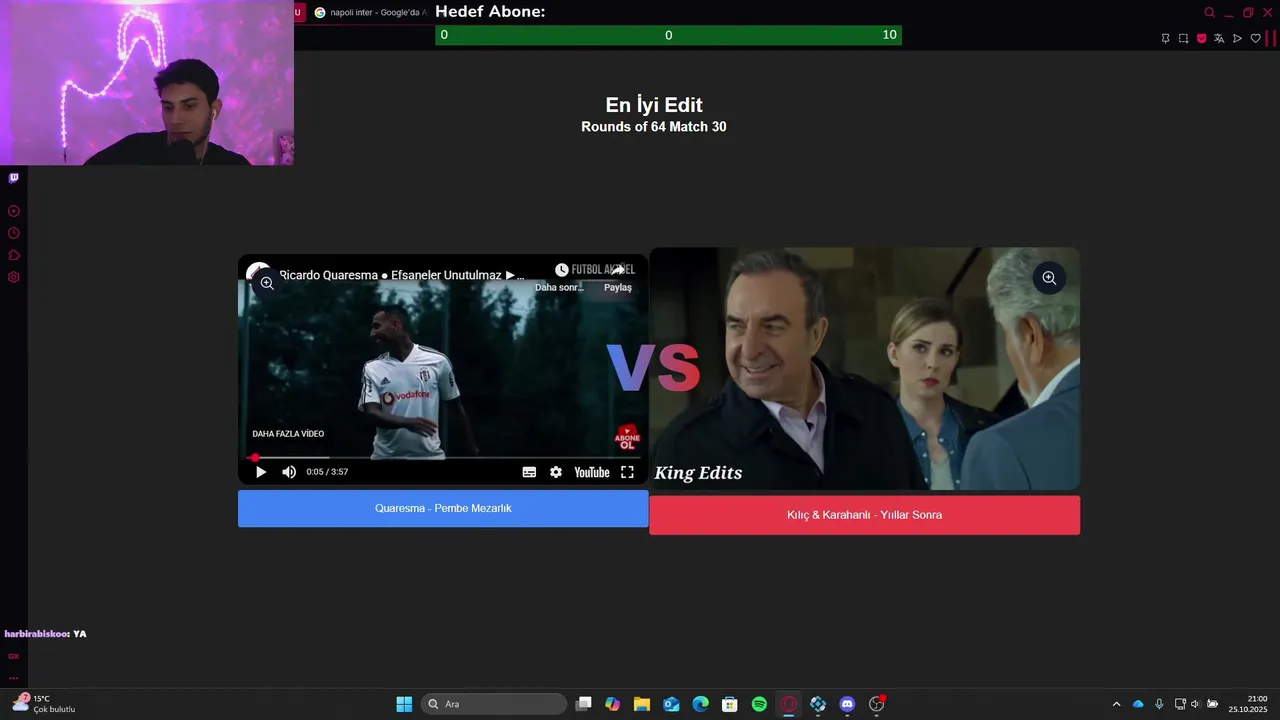
Task: Open Opera sidebar settings gear
Action: click(x=14, y=277)
